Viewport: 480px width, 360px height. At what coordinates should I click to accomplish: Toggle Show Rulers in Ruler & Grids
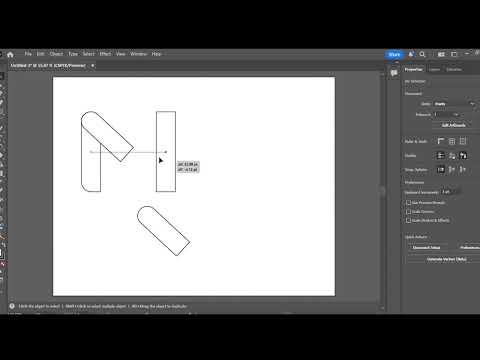[441, 141]
